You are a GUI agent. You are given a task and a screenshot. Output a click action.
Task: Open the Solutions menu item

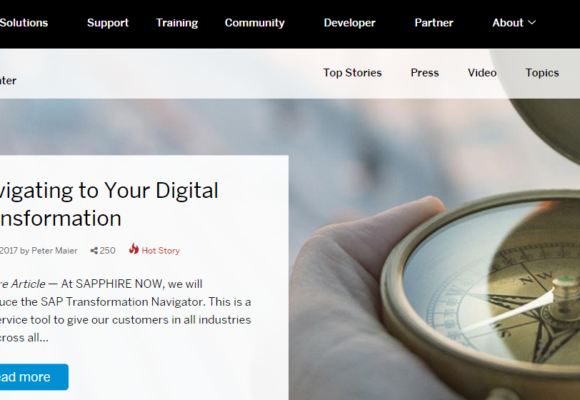coord(24,23)
